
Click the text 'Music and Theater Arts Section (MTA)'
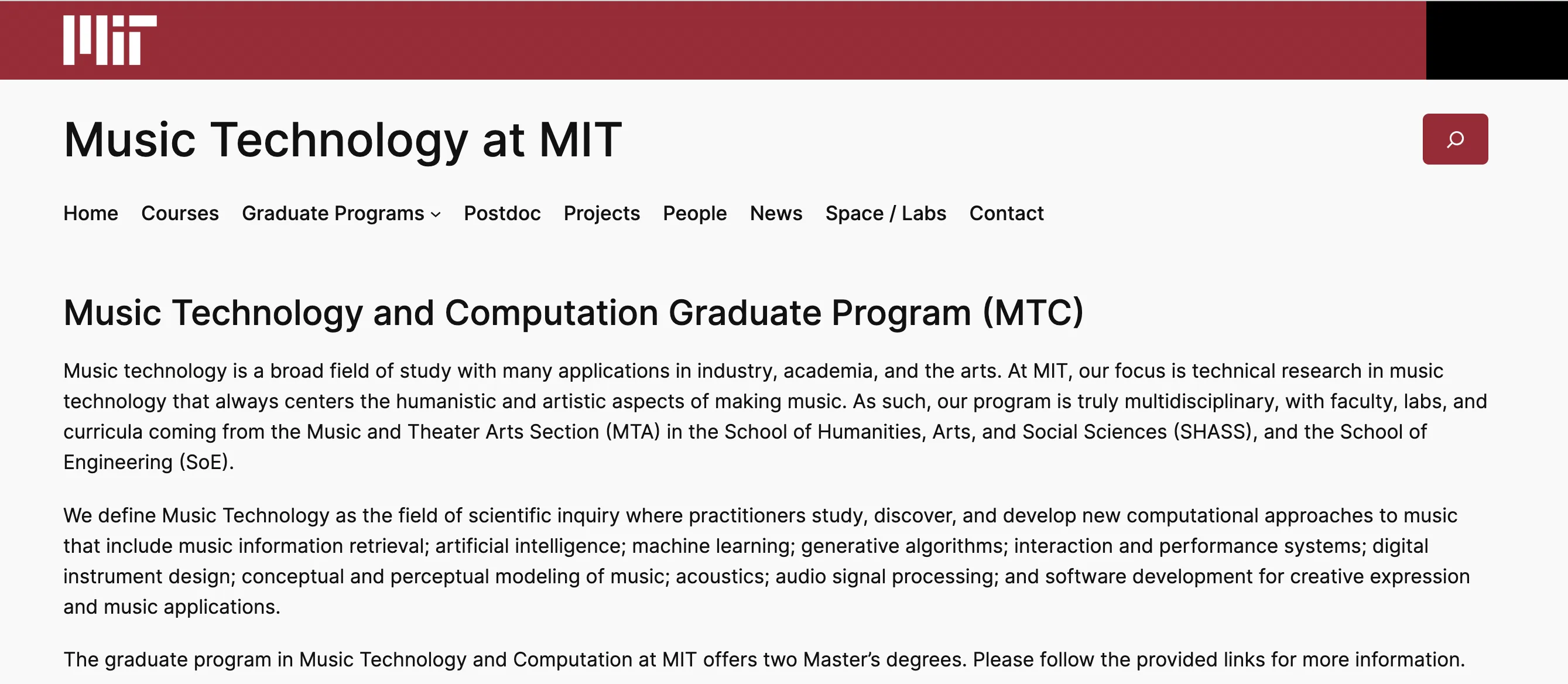tap(483, 432)
